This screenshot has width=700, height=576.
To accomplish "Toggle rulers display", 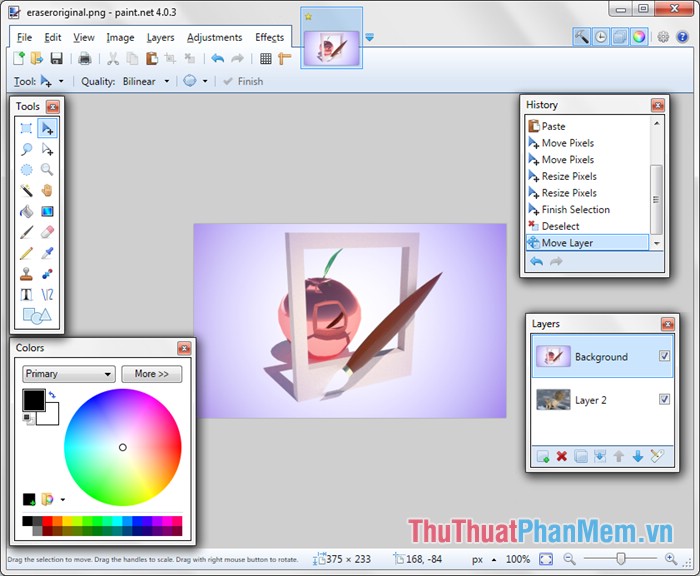I will (284, 58).
